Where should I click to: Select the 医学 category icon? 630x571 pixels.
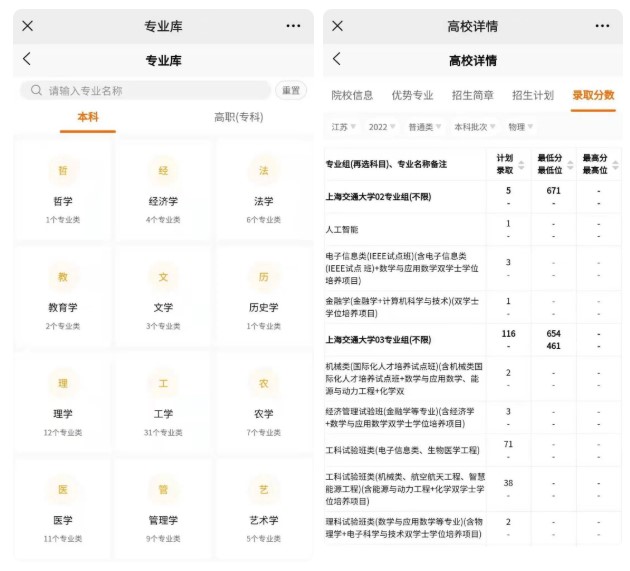63,489
